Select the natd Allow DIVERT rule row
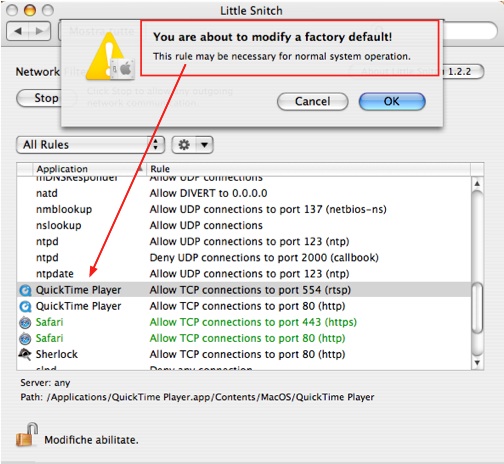 [244, 193]
